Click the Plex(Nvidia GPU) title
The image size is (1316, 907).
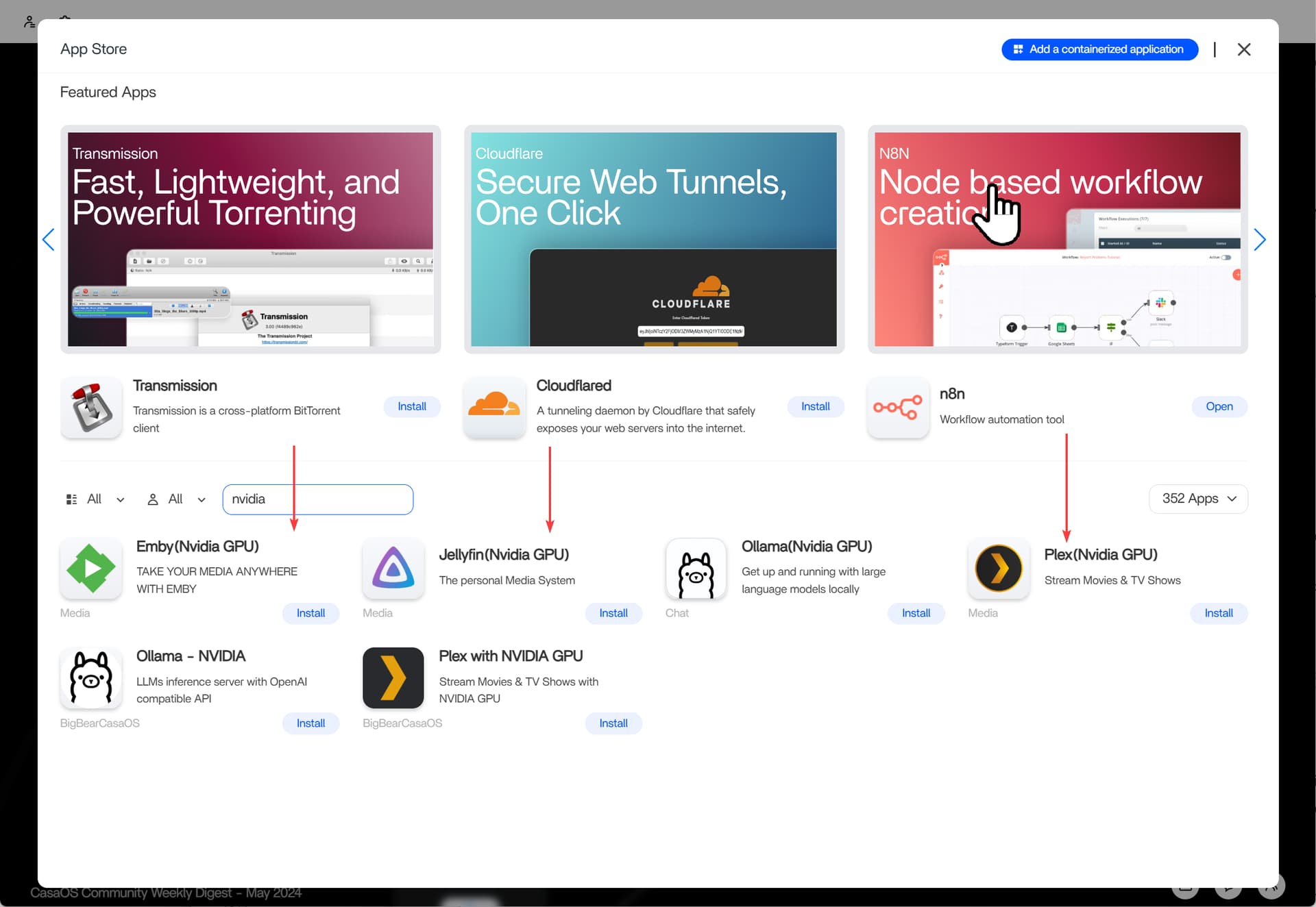[1101, 555]
